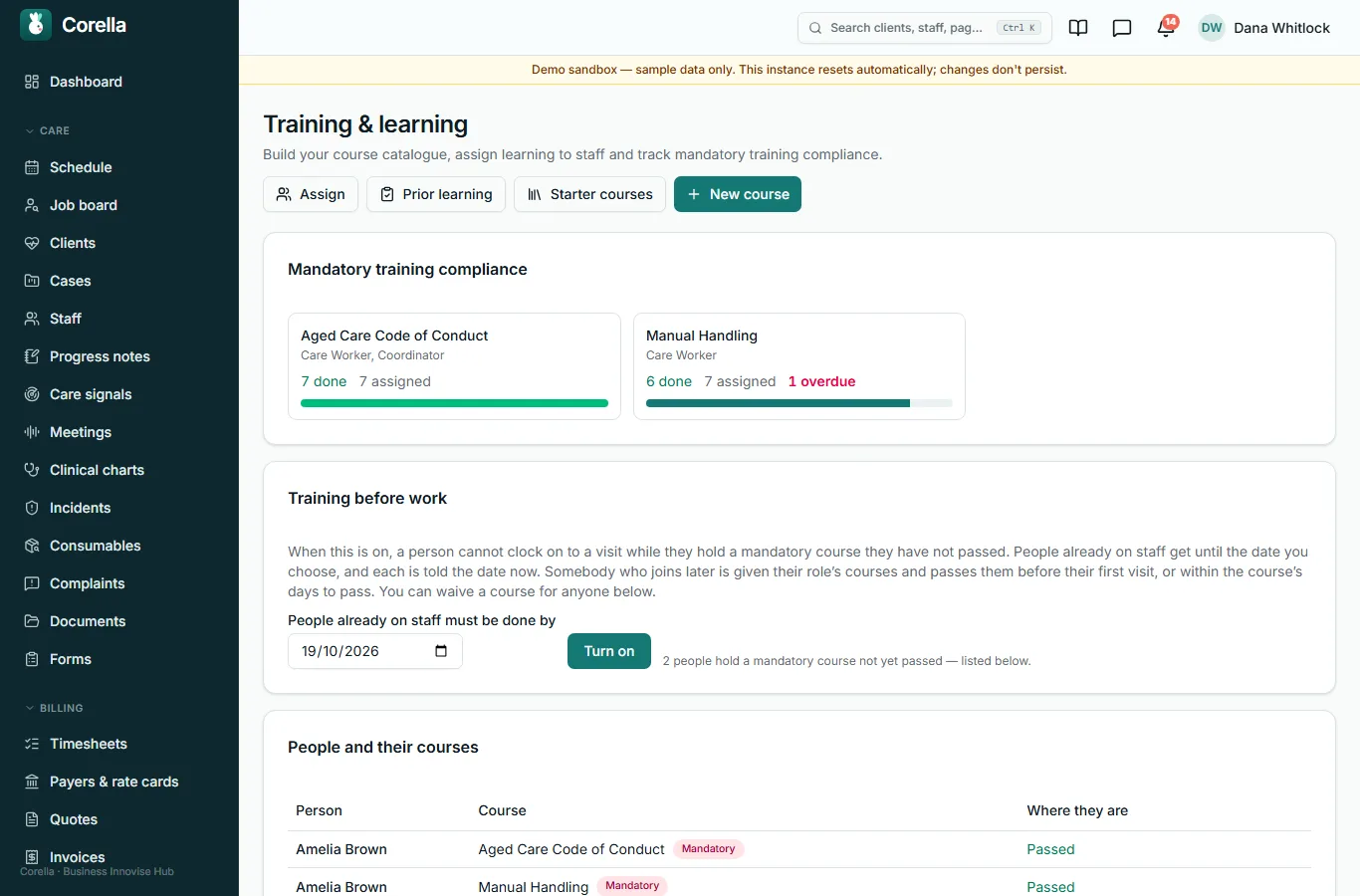Click the Corella rabbit logo icon
The image size is (1360, 896).
click(x=36, y=25)
